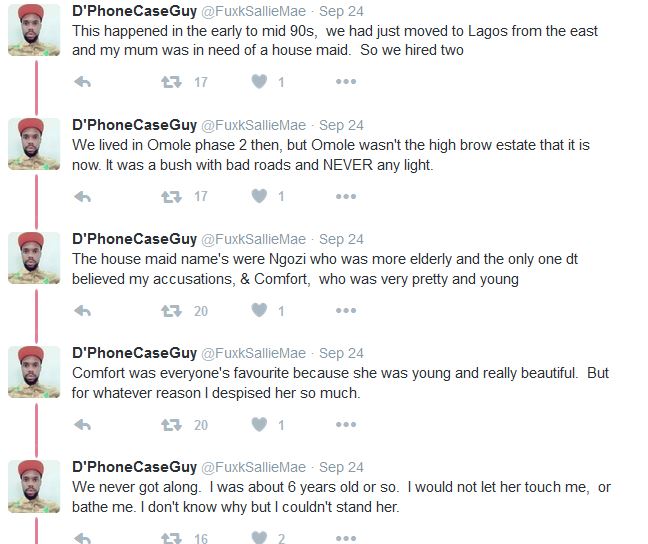Open the Sep 24 timestamp of third tweet
This screenshot has height=544, width=648.
341,239
